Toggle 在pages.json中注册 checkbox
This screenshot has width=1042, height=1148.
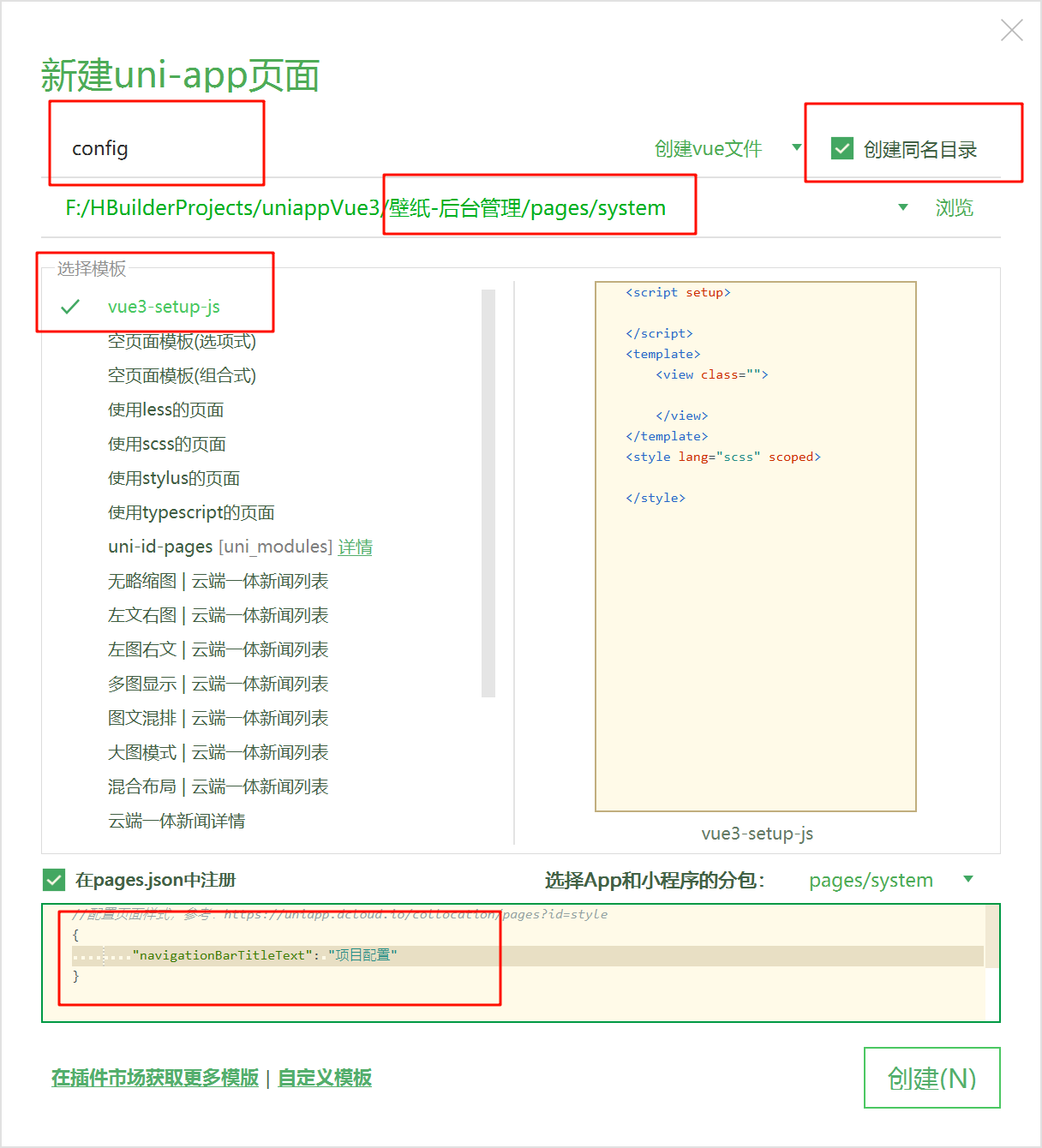(54, 880)
